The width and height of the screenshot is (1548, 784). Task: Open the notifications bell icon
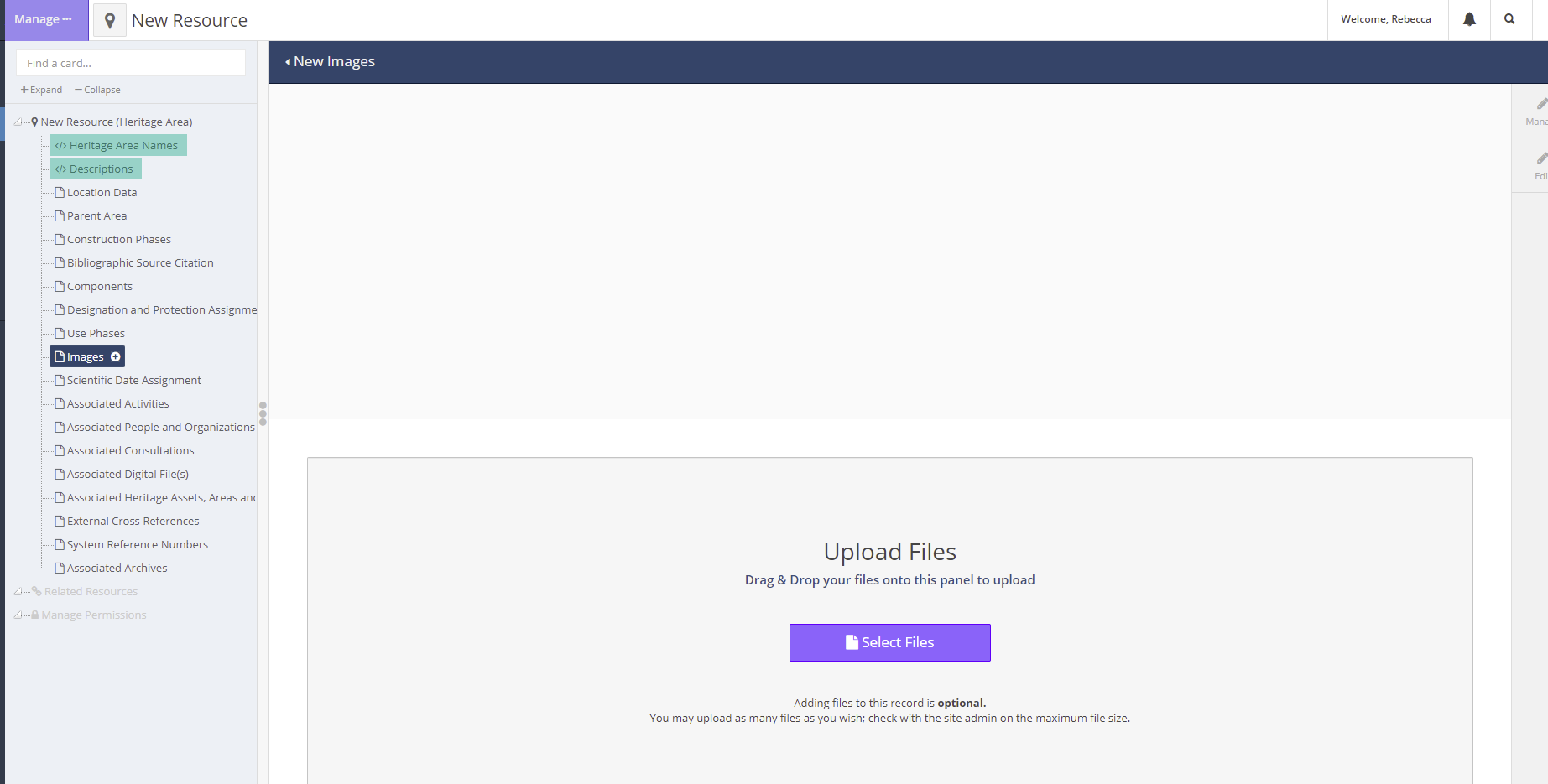click(1468, 18)
